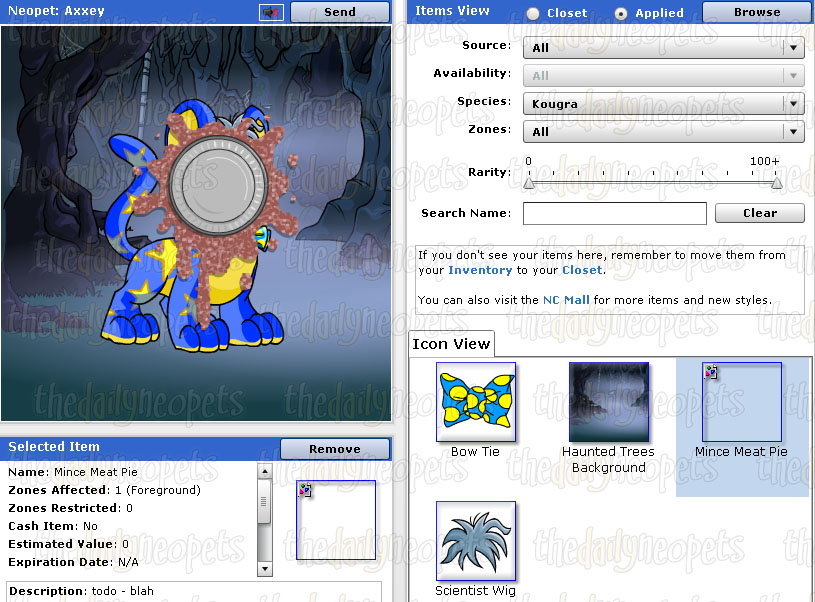Image resolution: width=815 pixels, height=602 pixels.
Task: Follow the Inventory link
Action: coord(480,270)
